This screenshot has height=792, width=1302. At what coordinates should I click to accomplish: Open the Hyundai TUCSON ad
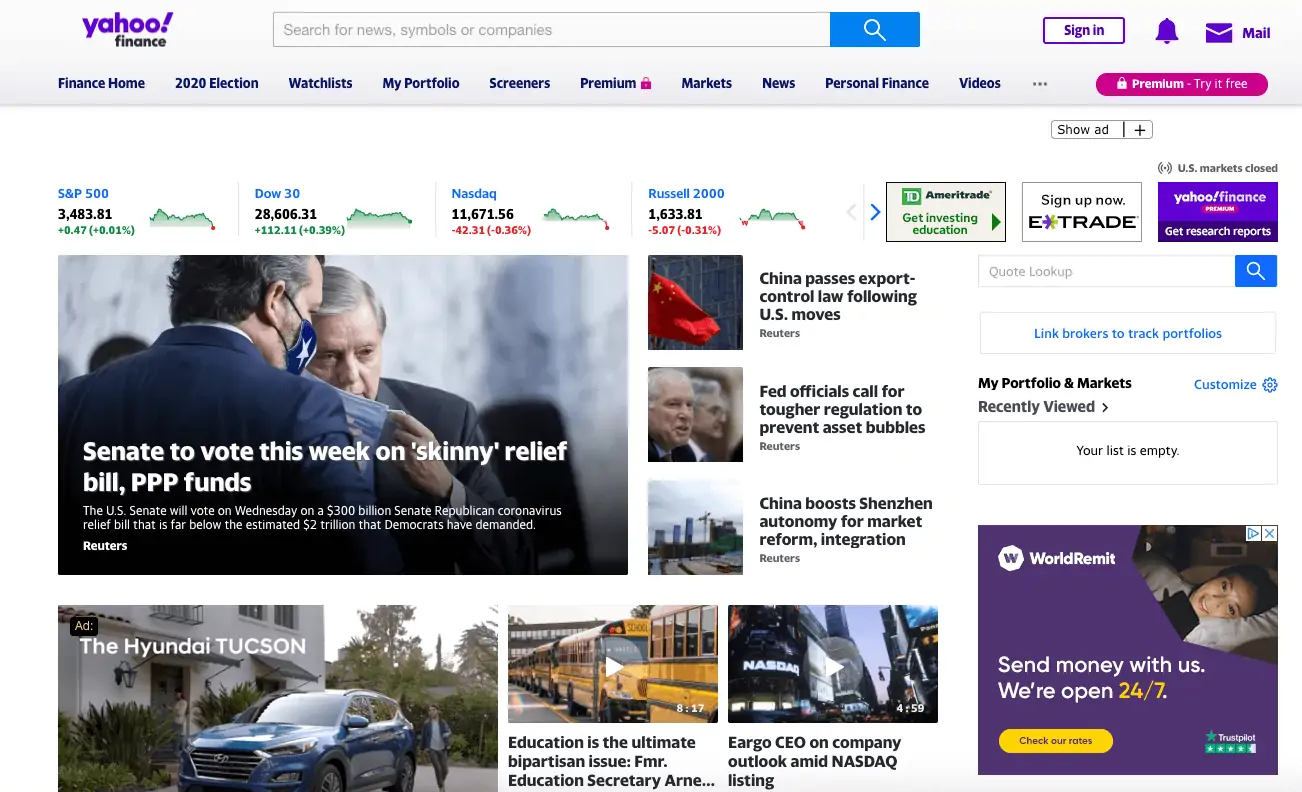coord(277,698)
